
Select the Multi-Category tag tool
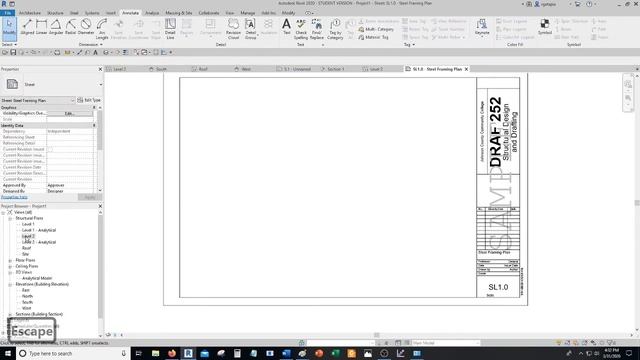[376, 29]
